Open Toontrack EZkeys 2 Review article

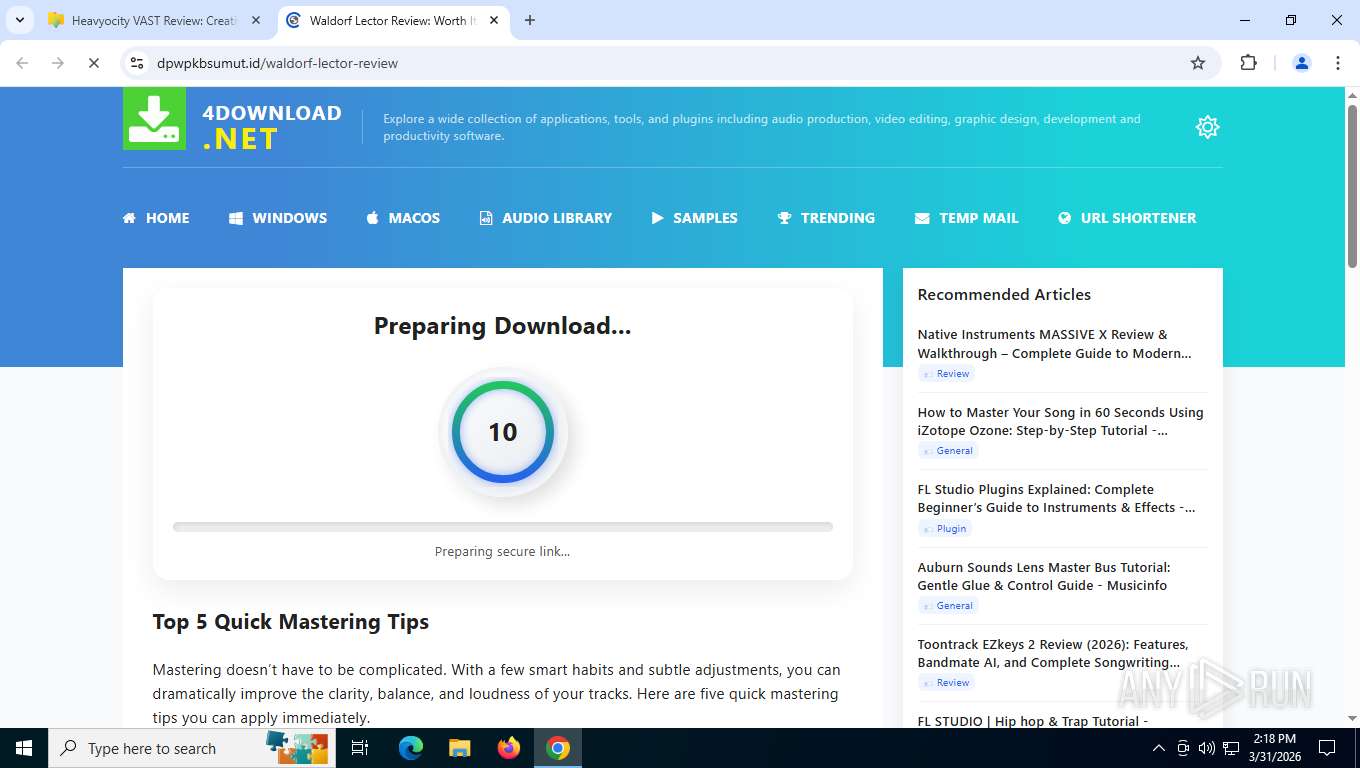tap(1053, 653)
